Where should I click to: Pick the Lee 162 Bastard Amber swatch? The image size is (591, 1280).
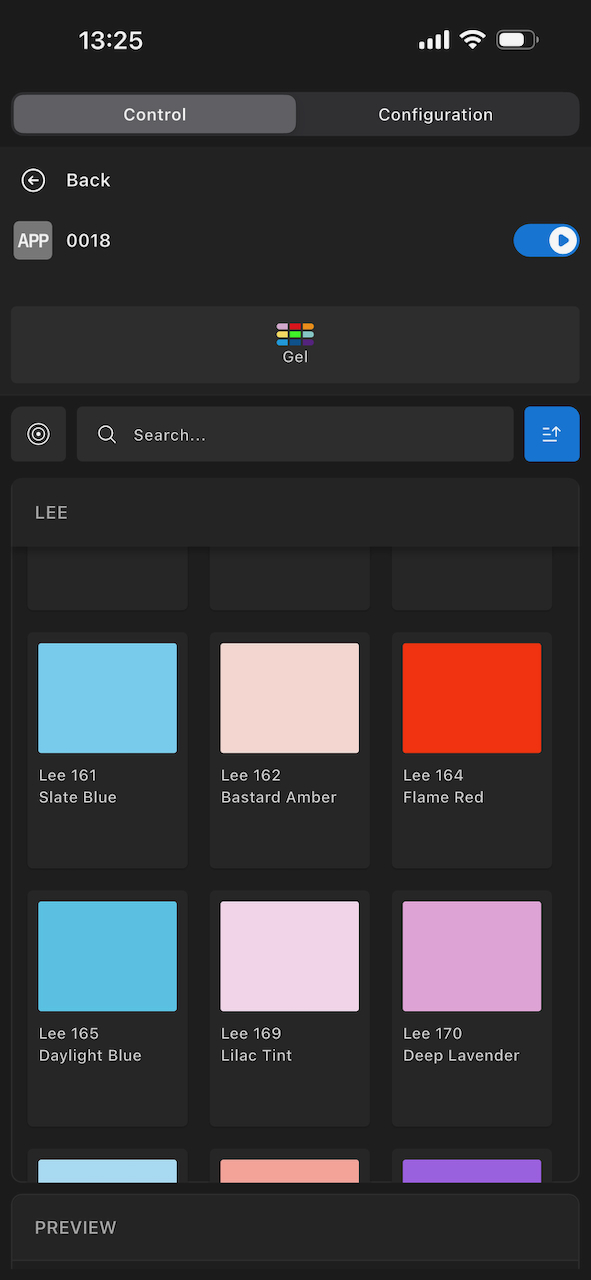pyautogui.click(x=290, y=698)
